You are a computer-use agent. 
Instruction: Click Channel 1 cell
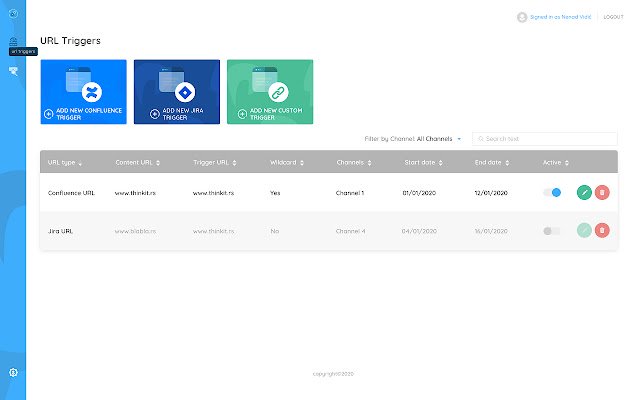pyautogui.click(x=350, y=193)
